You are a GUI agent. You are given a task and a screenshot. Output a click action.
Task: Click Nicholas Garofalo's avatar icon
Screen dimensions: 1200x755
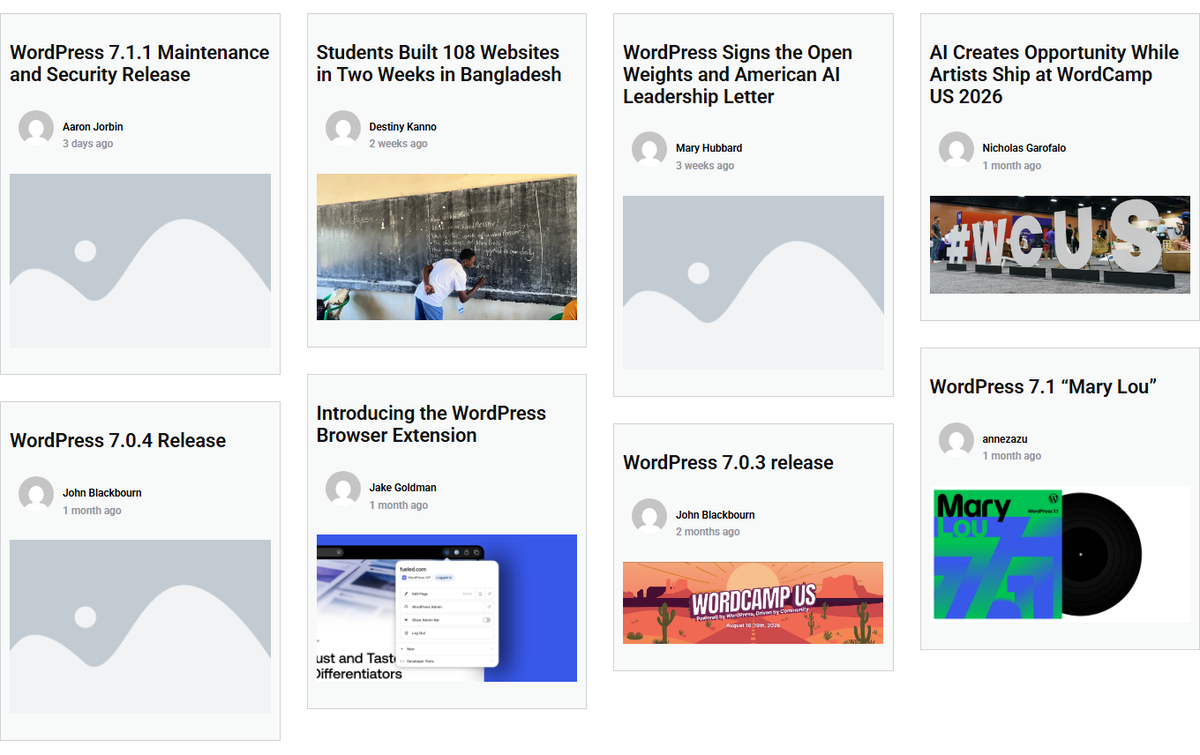tap(956, 149)
